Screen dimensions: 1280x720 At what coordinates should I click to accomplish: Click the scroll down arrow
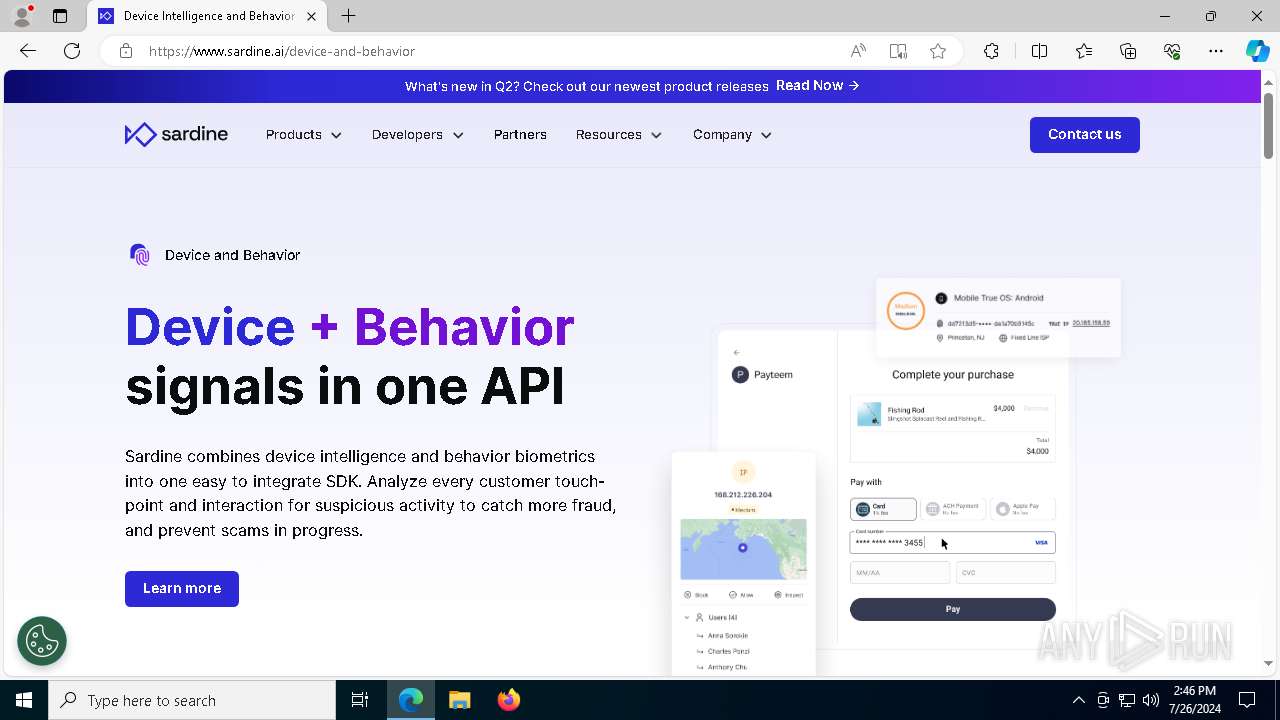point(1268,663)
